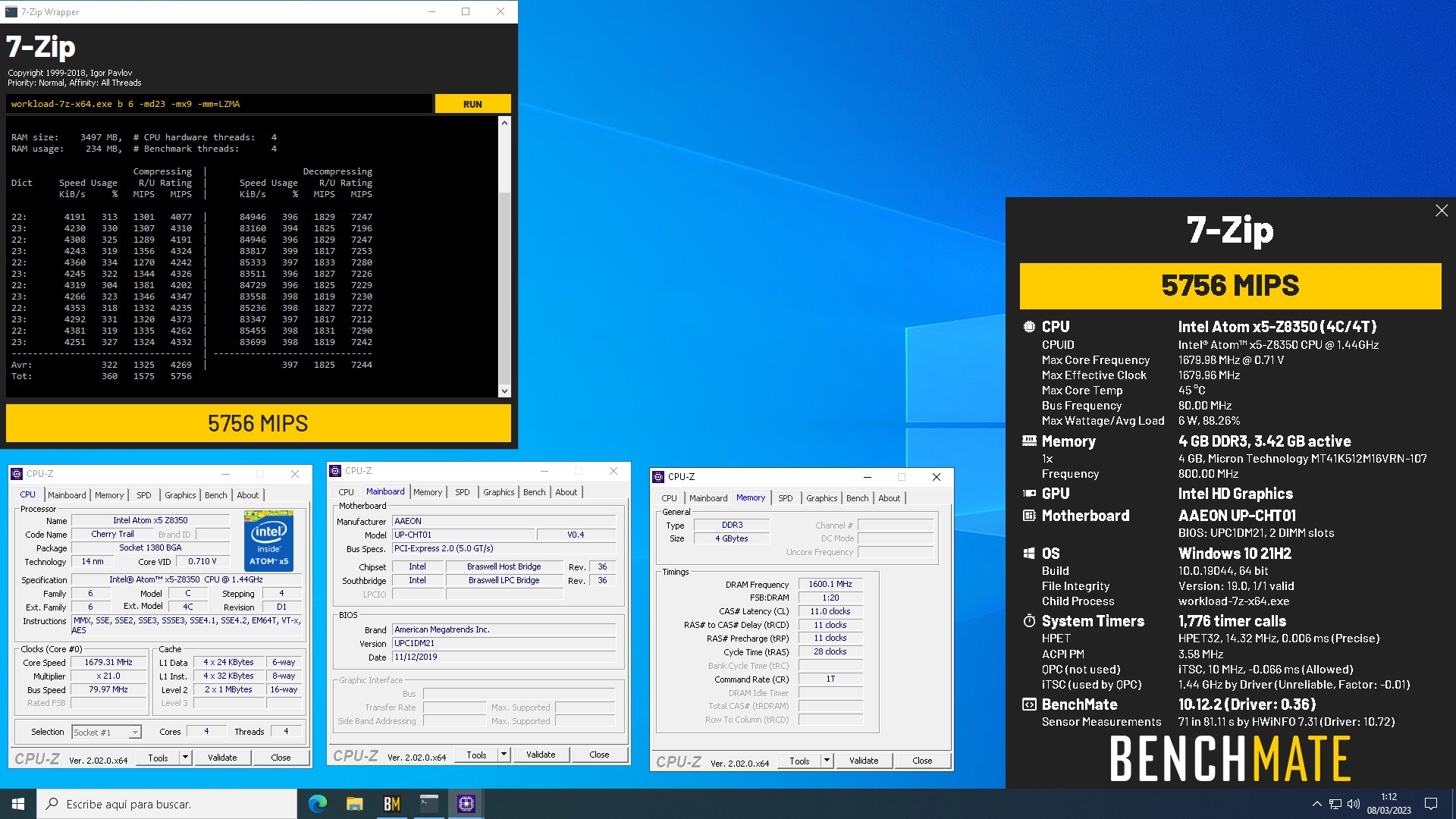Click the System Timers stopwatch icon
The width and height of the screenshot is (1456, 819).
1029,621
